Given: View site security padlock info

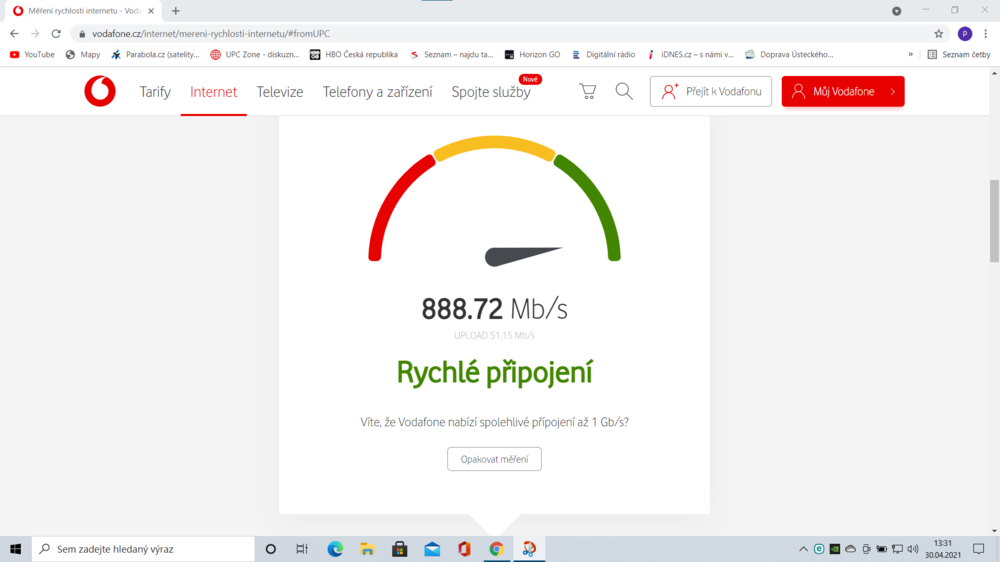Looking at the screenshot, I should point(82,34).
